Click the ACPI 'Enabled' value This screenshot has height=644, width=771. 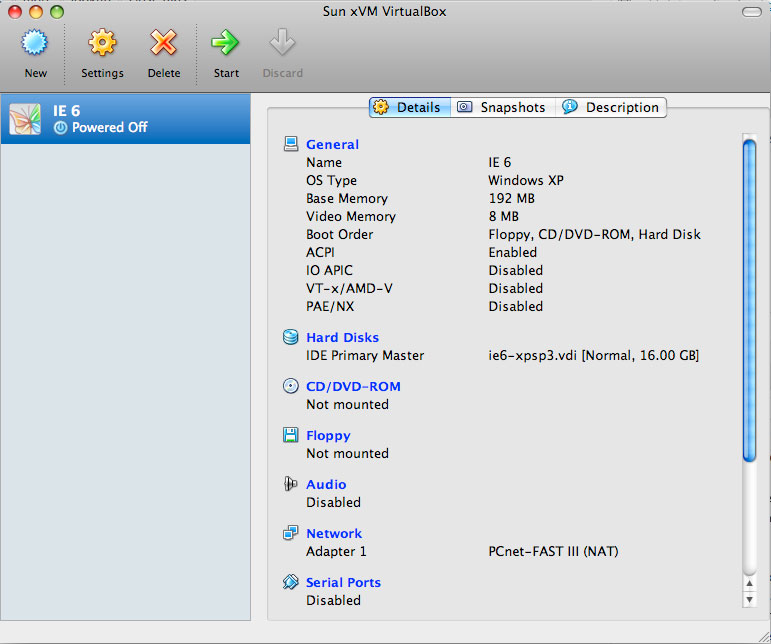(512, 253)
